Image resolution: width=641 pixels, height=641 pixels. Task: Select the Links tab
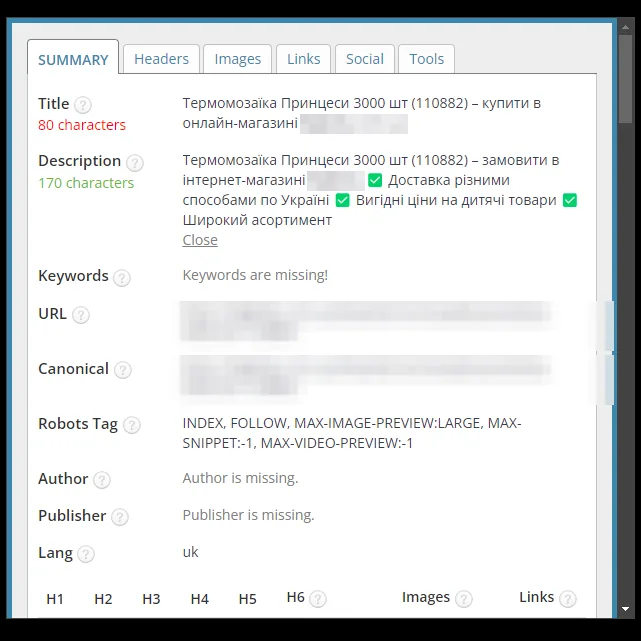click(303, 59)
